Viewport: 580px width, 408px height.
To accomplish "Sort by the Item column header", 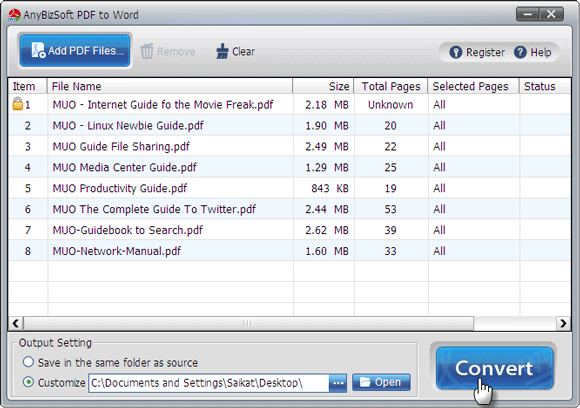I will pyautogui.click(x=28, y=86).
